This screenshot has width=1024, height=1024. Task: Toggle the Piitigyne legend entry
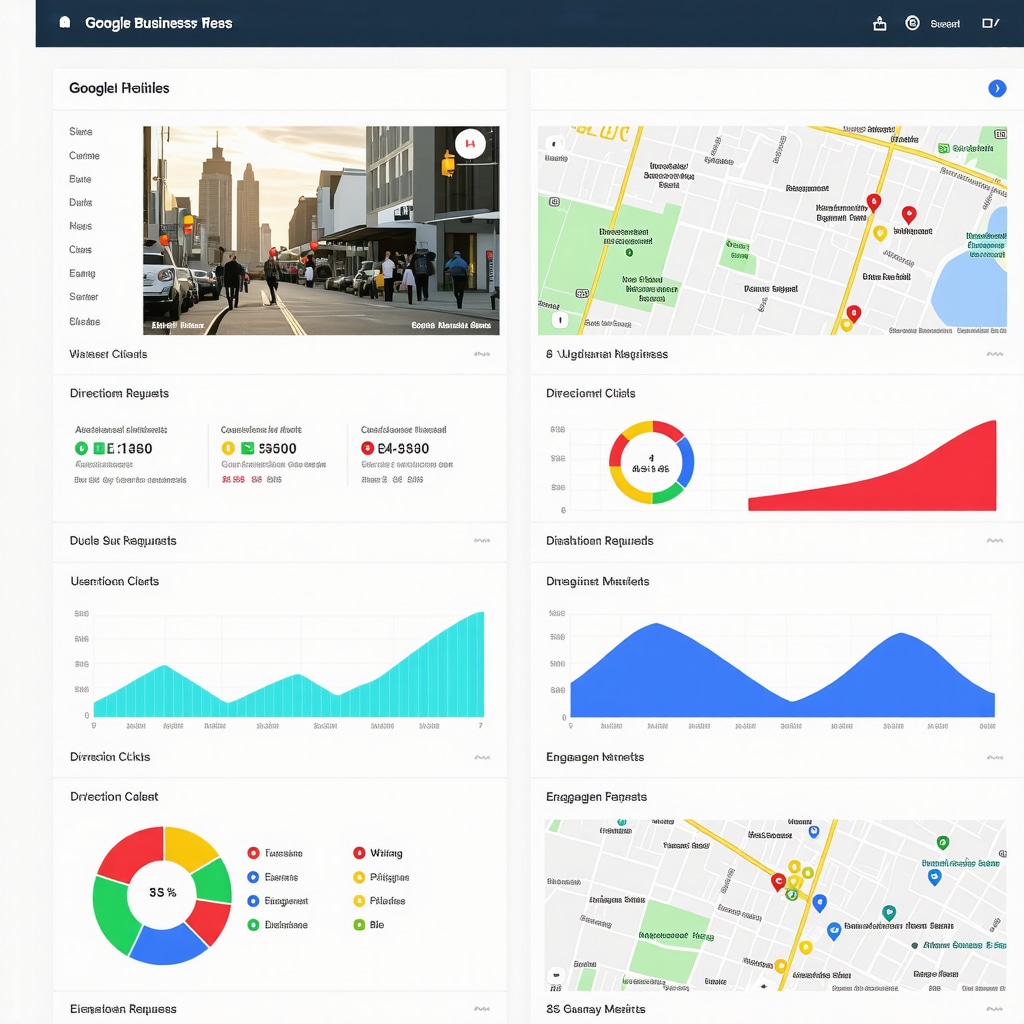[381, 877]
